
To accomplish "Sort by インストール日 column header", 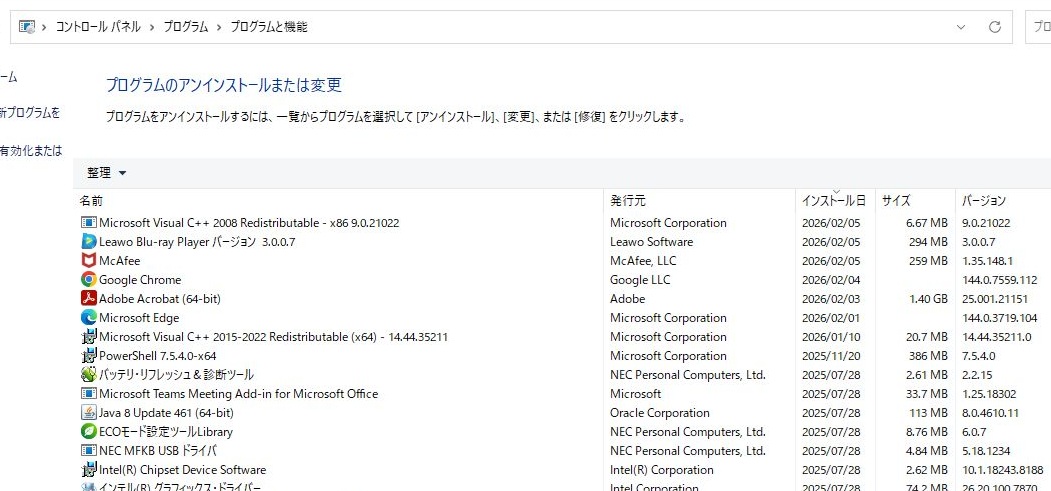I will 833,201.
